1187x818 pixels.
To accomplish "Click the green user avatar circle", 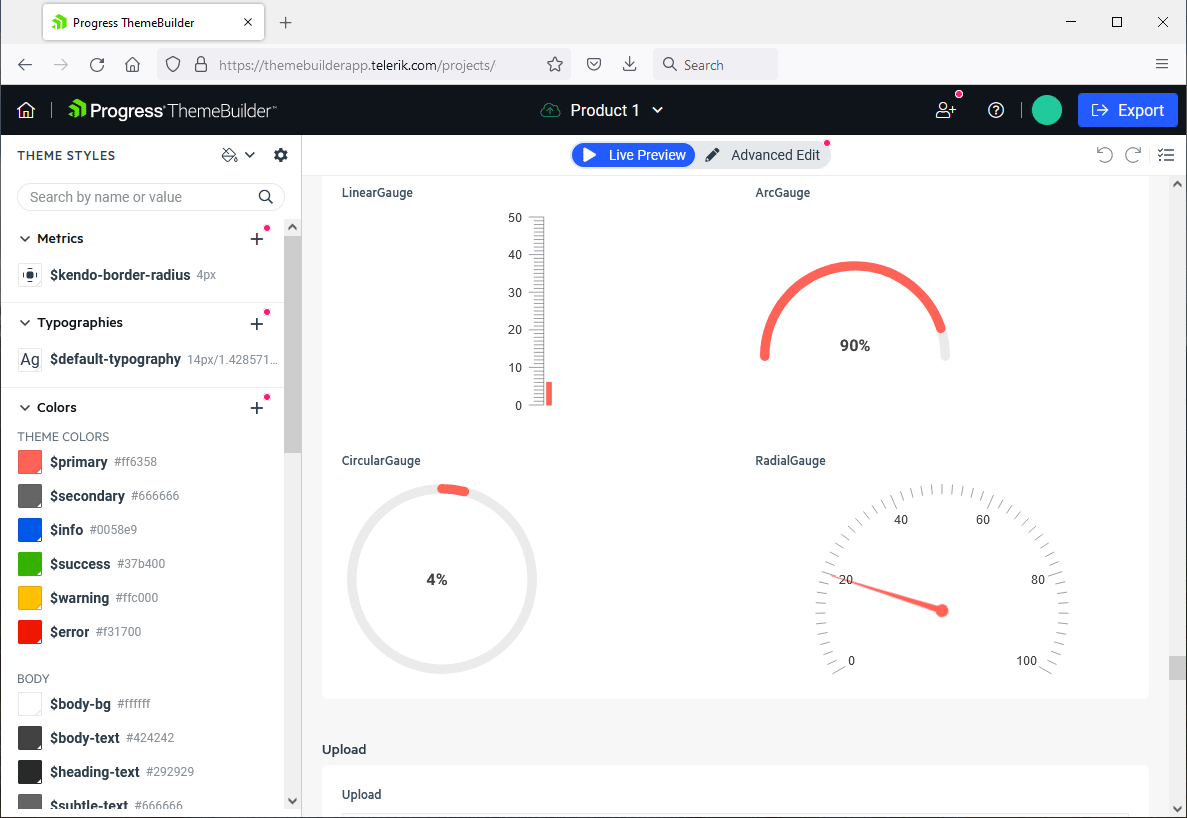I will coord(1047,110).
